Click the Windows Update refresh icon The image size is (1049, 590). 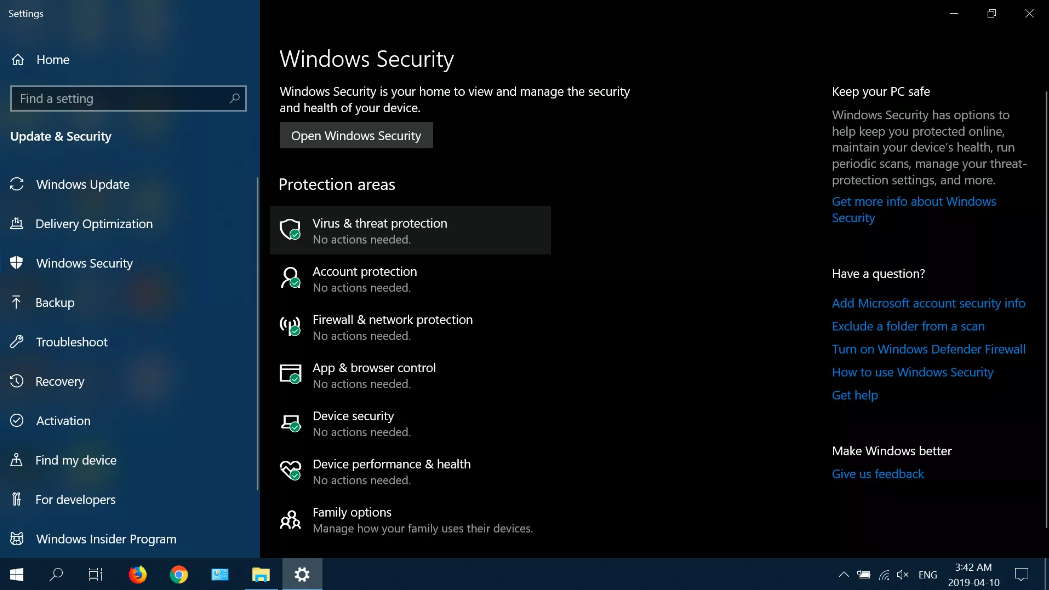pyautogui.click(x=17, y=184)
